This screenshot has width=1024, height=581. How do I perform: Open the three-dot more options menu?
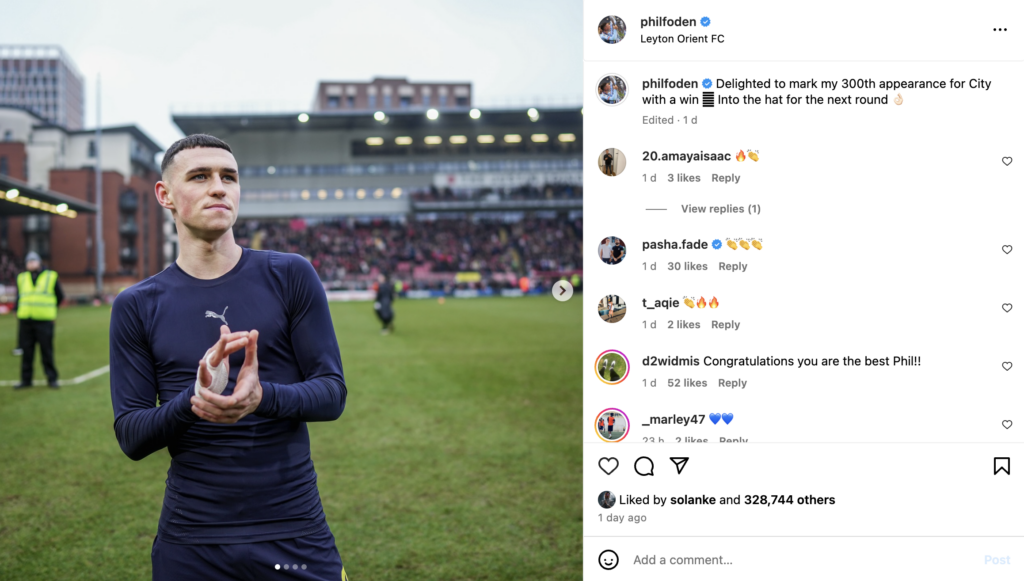pos(1000,29)
